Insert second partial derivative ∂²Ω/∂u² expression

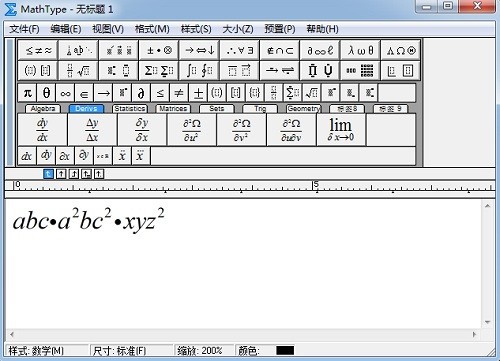pyautogui.click(x=192, y=130)
